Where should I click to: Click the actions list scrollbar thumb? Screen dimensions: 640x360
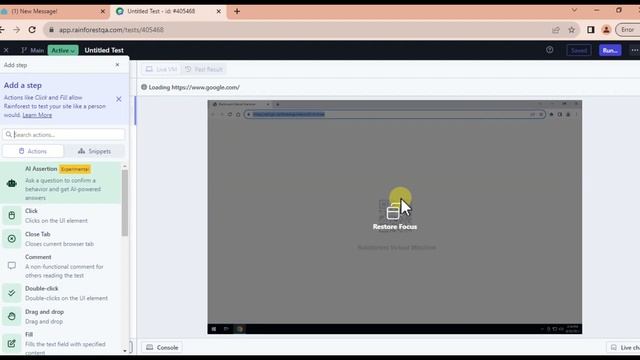coord(125,203)
